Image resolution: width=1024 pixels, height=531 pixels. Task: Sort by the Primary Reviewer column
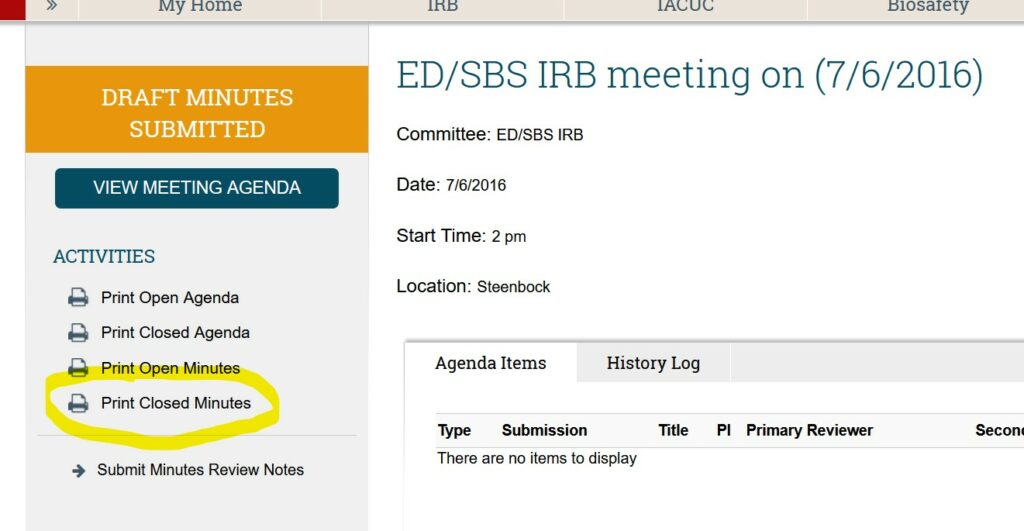809,430
